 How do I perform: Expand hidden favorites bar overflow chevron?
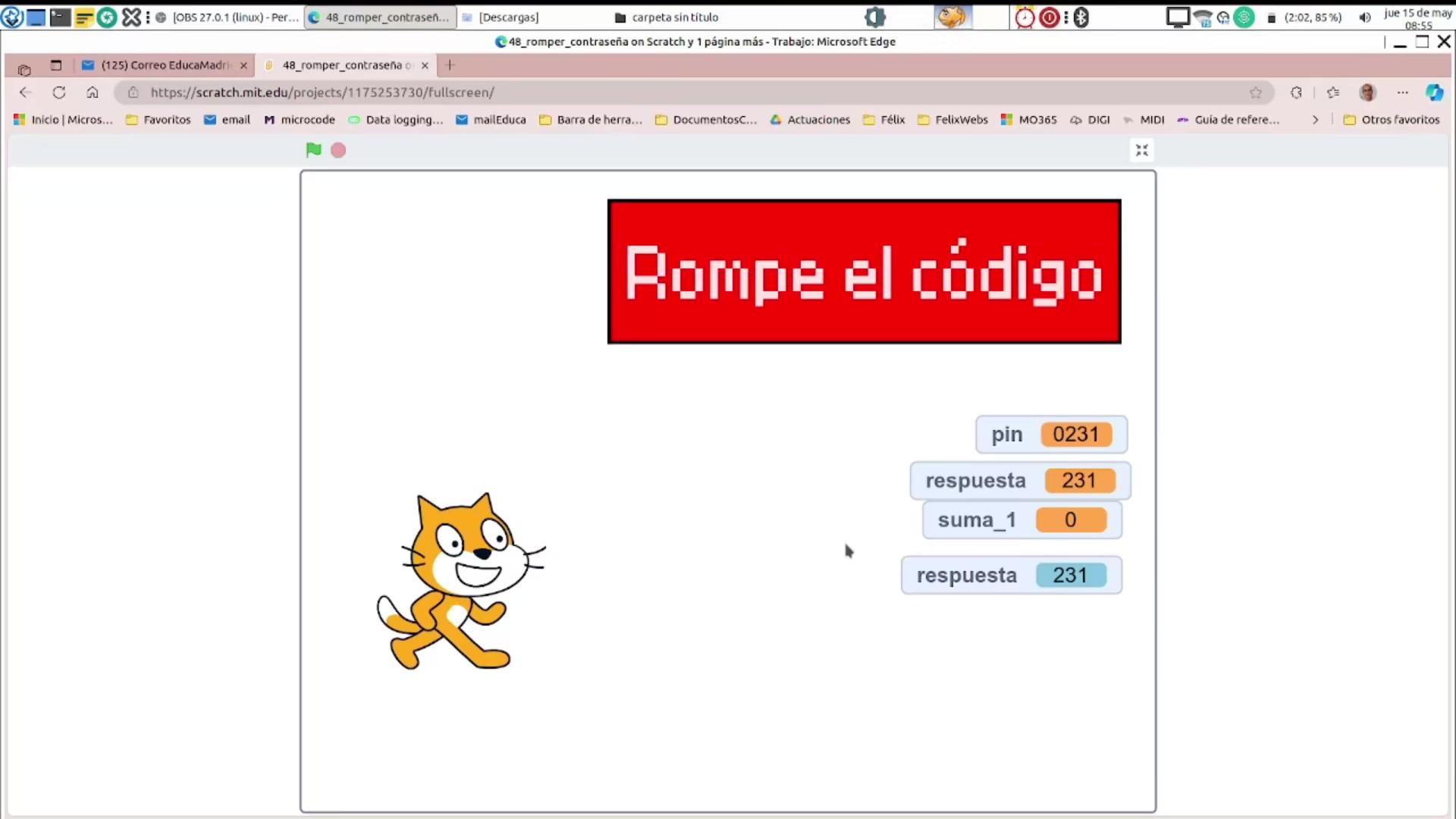tap(1315, 120)
